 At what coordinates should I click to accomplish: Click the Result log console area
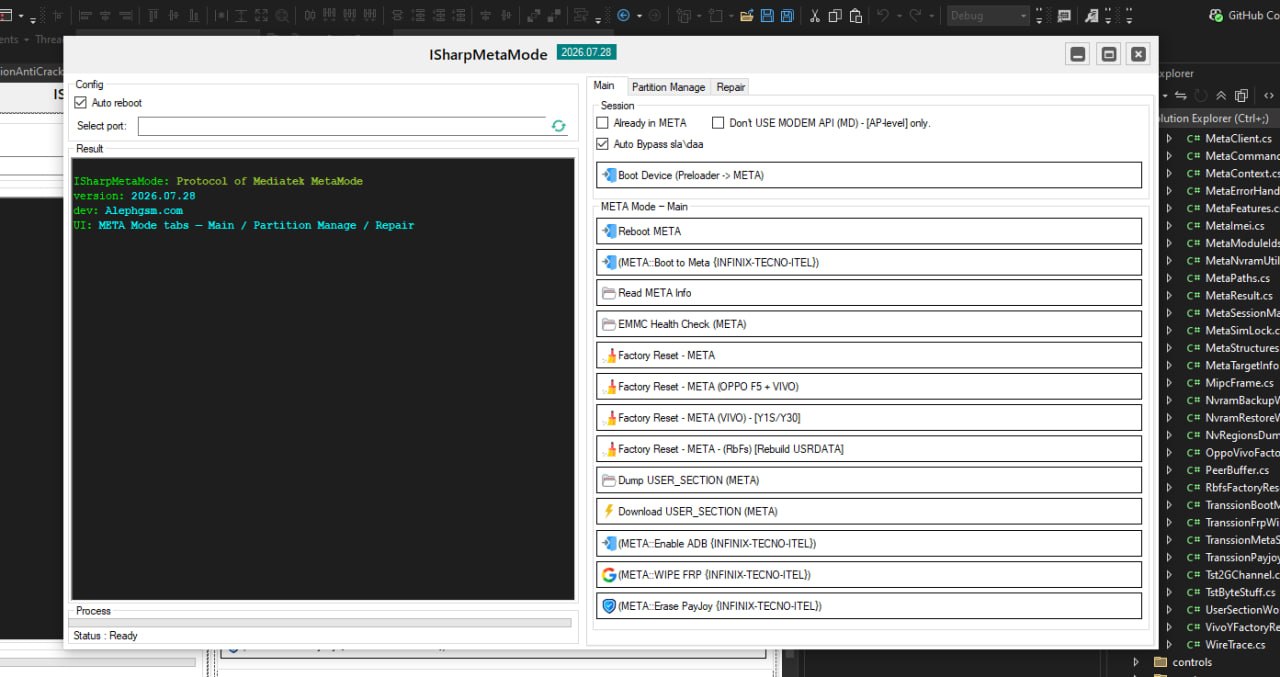point(323,378)
